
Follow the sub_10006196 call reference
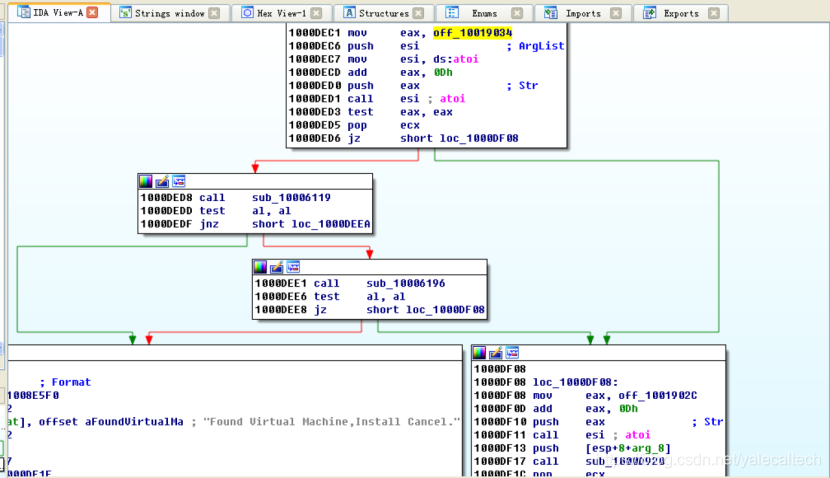[x=405, y=283]
